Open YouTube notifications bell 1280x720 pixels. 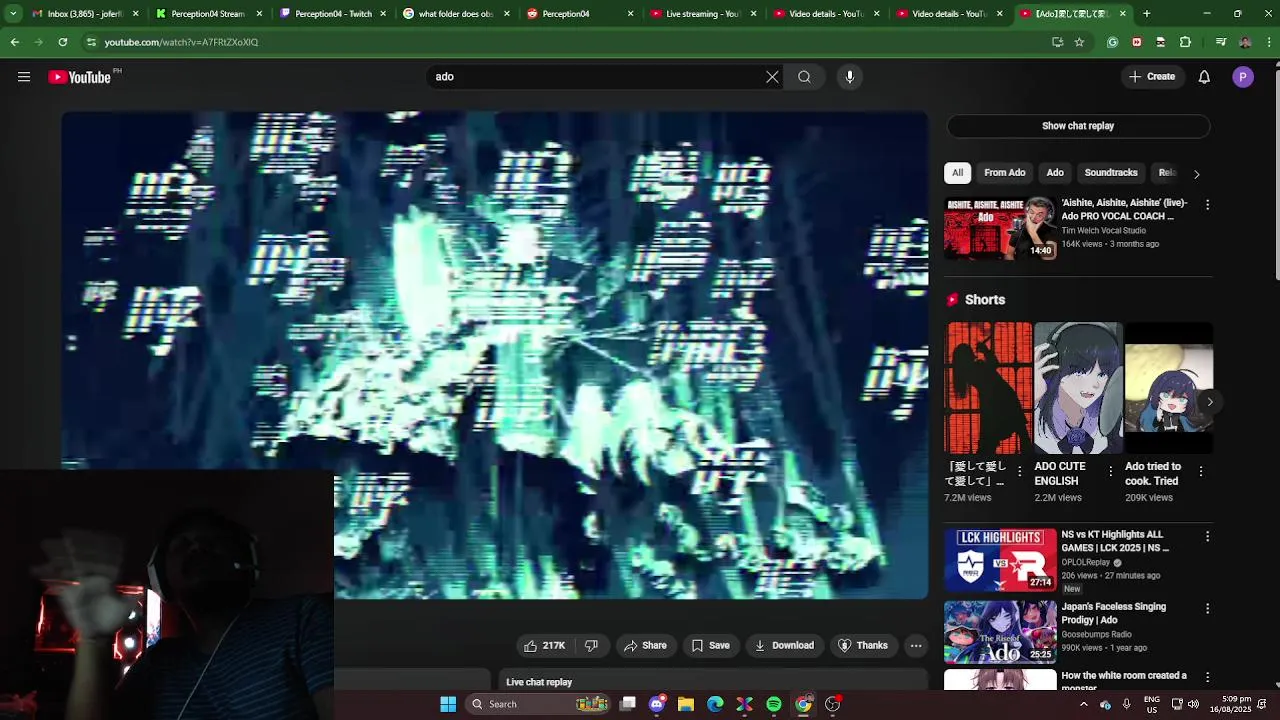tap(1204, 77)
